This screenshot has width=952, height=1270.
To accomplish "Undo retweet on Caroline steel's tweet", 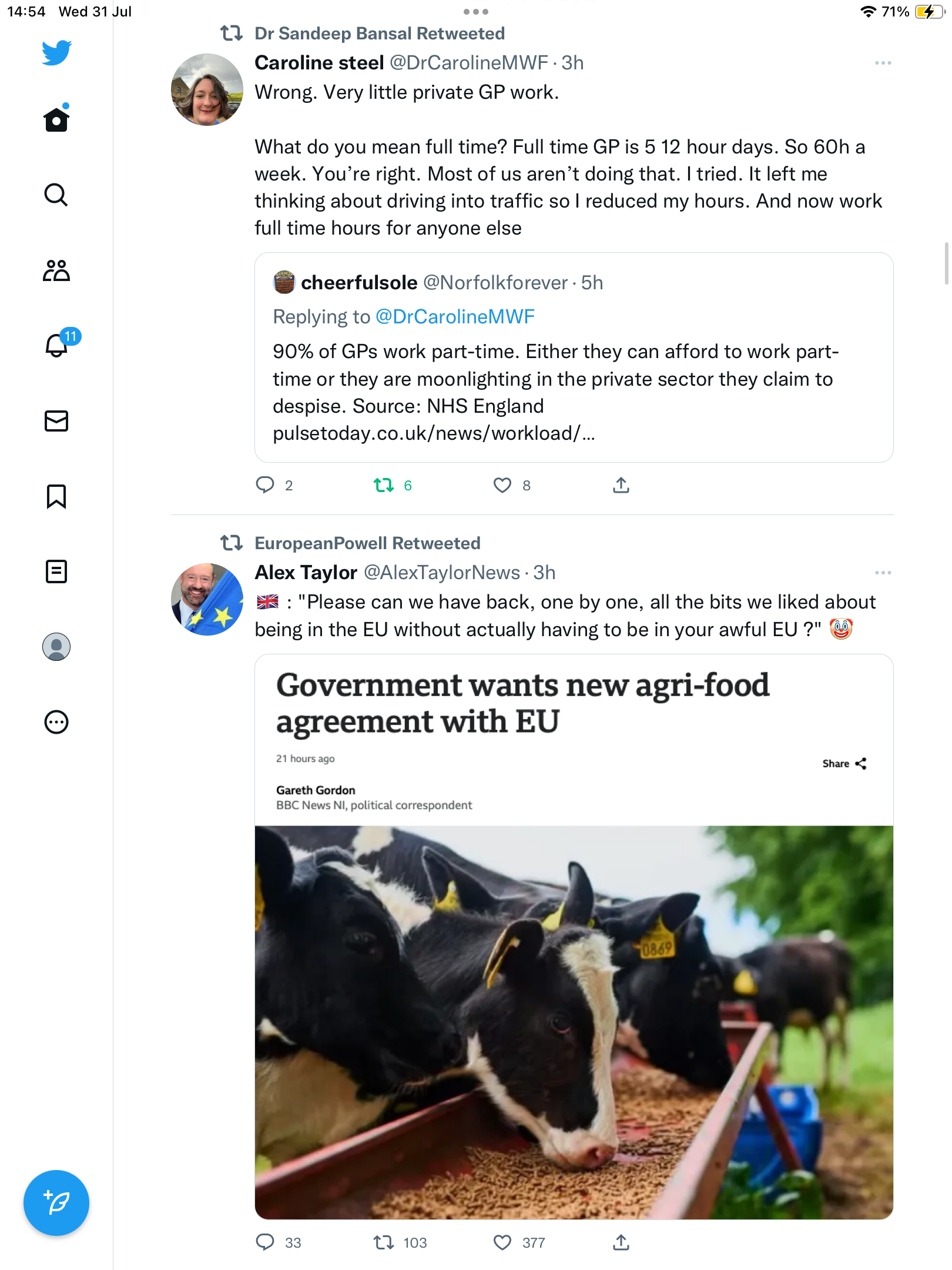I will point(384,485).
